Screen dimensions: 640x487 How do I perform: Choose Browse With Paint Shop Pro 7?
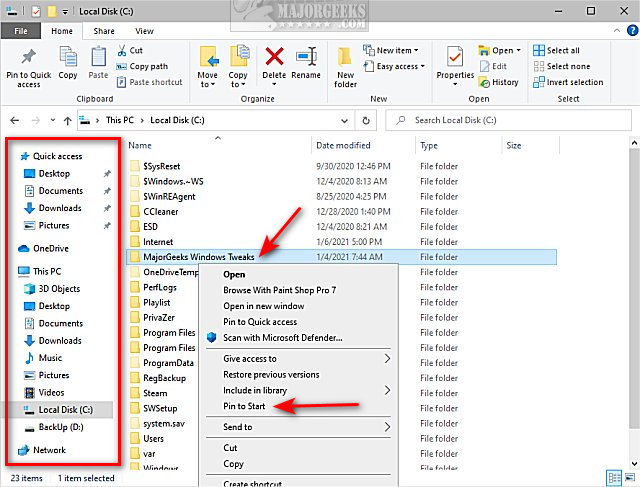280,290
